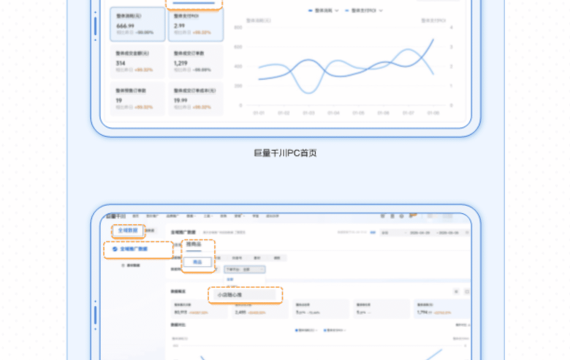Image resolution: width=570 pixels, height=360 pixels.
Task: Expand the 下单平台 dropdown
Action: [245, 269]
